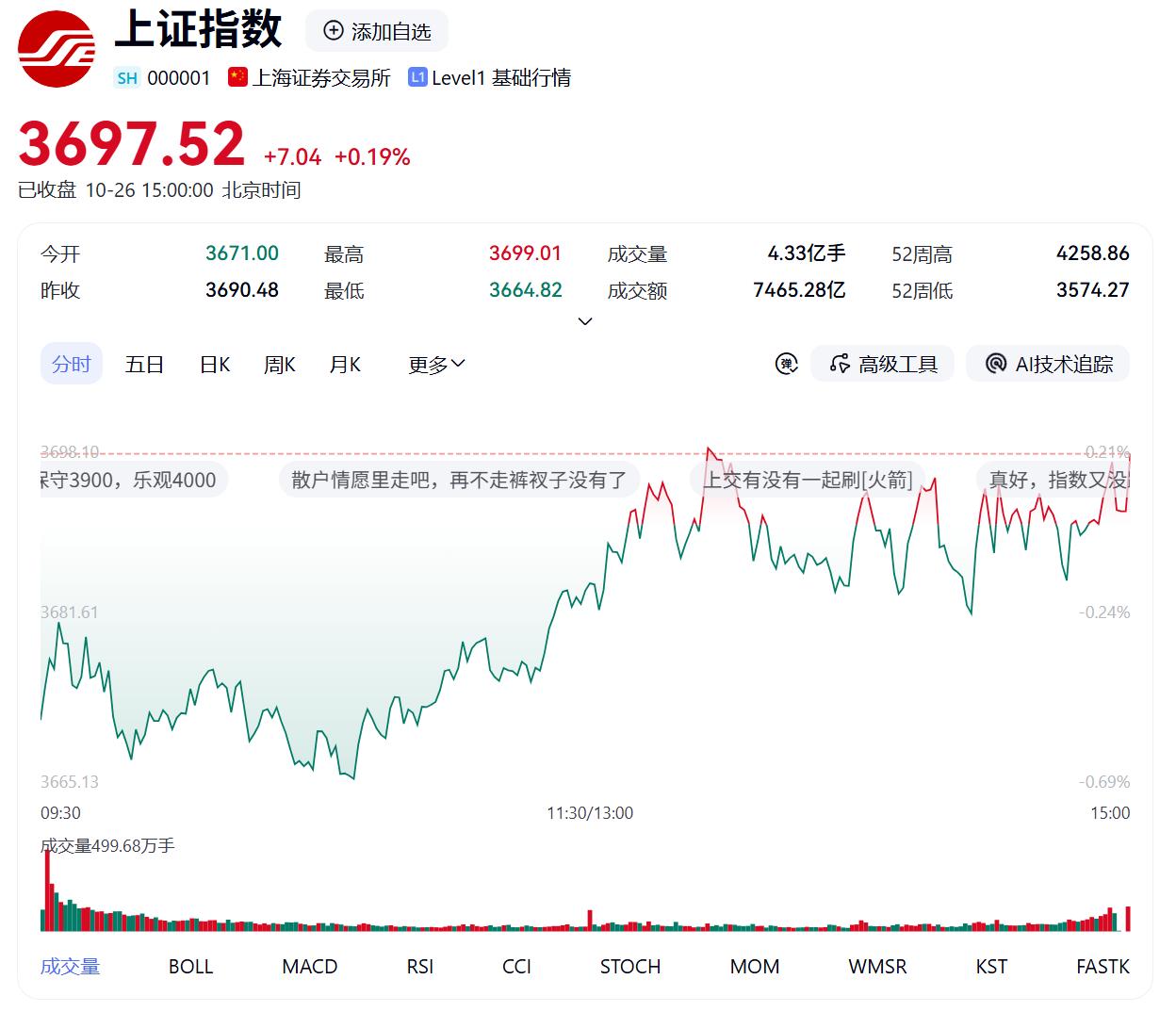The height and width of the screenshot is (1012, 1176).
Task: Add index to watchlist via 添加自选
Action: click(377, 31)
